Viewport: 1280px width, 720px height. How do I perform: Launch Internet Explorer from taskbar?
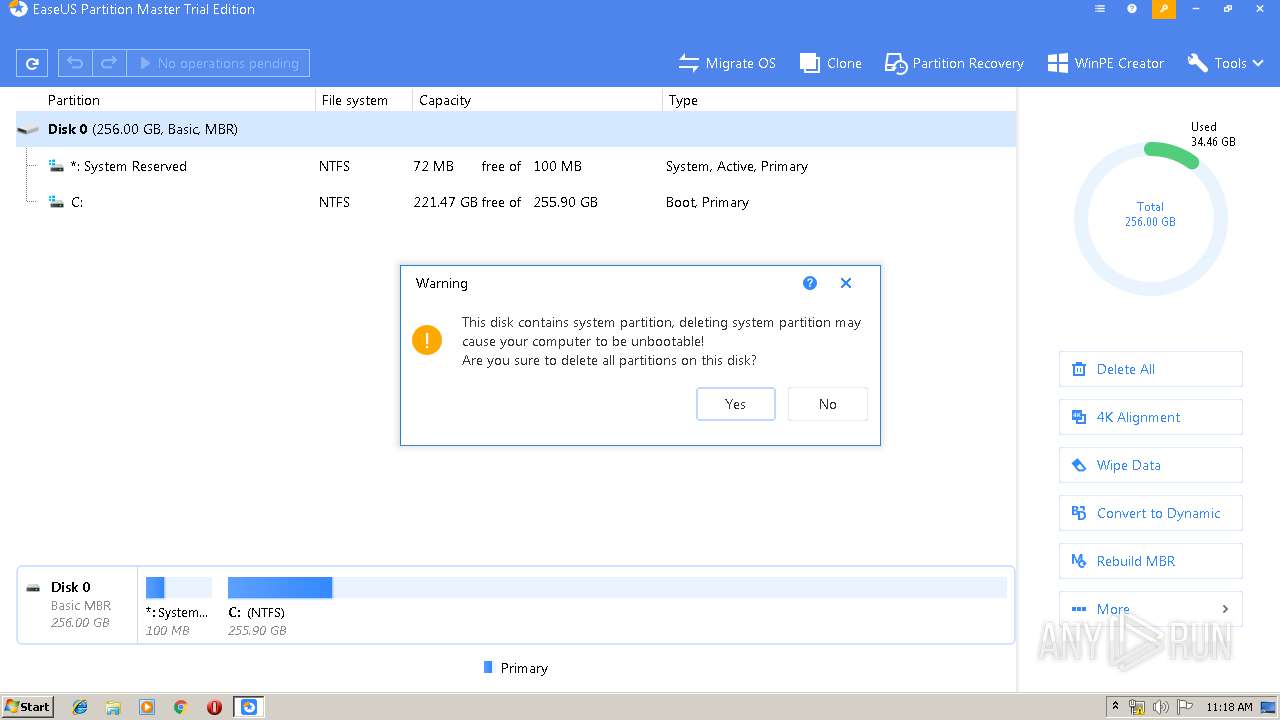point(80,707)
